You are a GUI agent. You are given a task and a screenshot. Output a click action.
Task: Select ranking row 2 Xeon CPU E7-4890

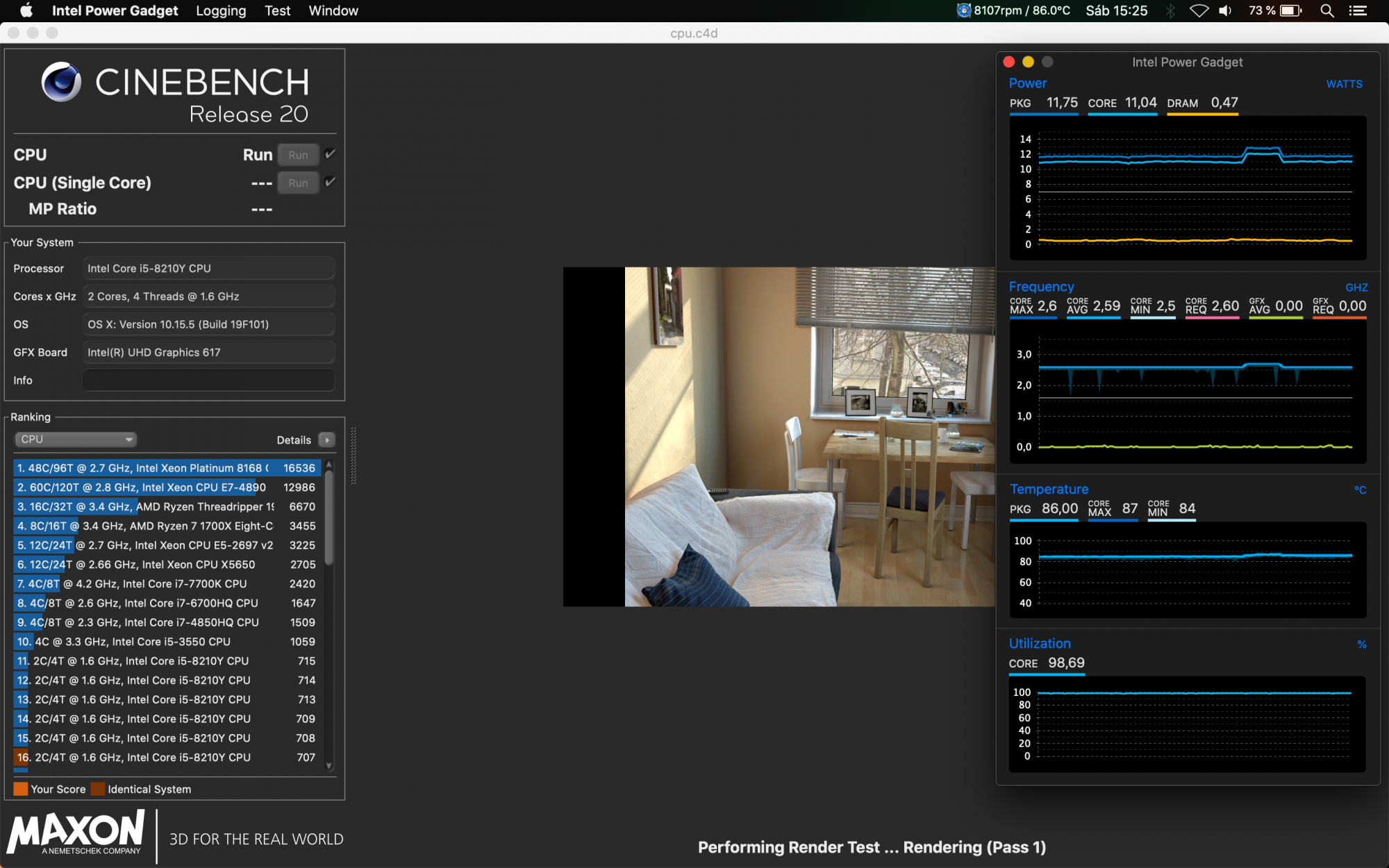pos(167,487)
